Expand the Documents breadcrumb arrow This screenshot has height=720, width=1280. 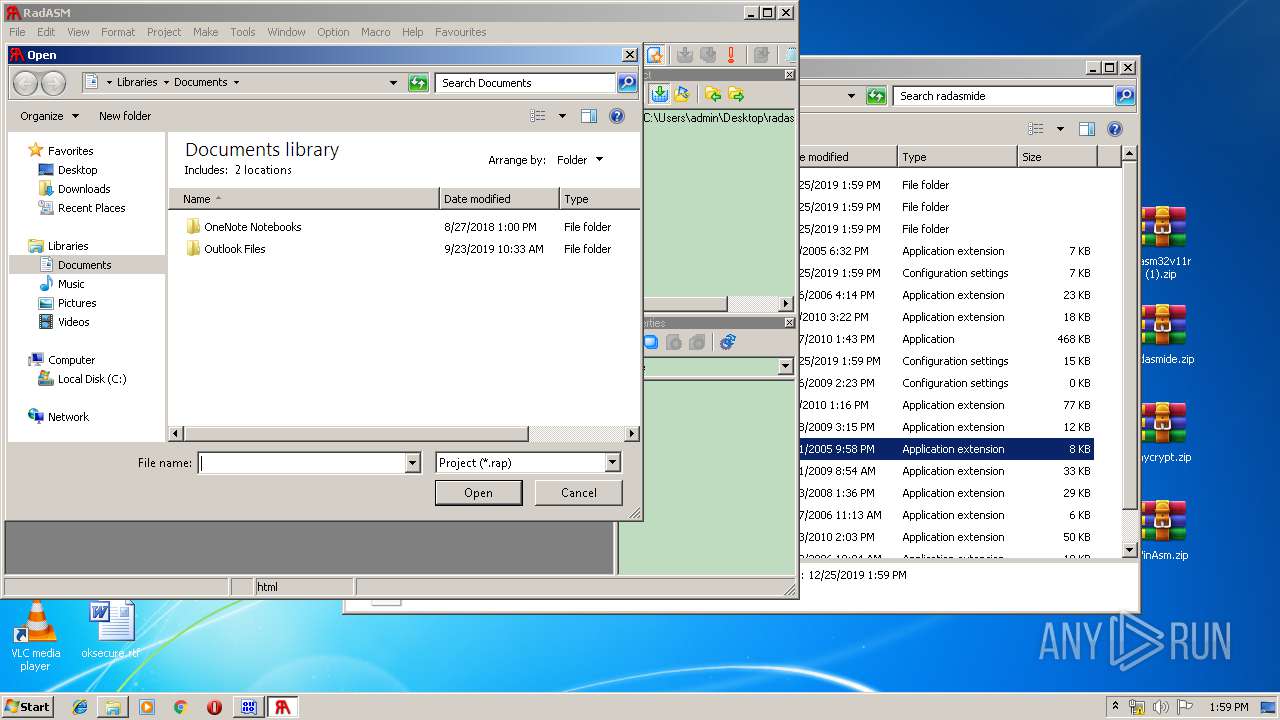(236, 83)
